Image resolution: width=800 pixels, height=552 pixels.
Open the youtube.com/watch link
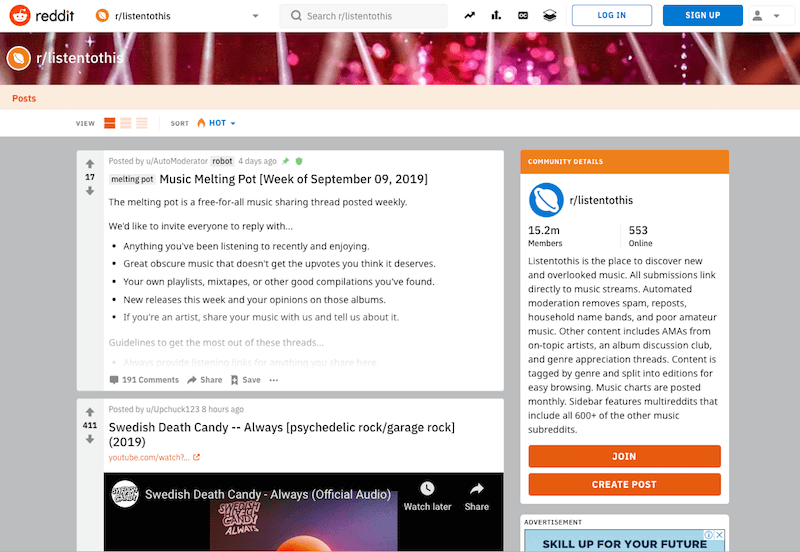click(154, 457)
